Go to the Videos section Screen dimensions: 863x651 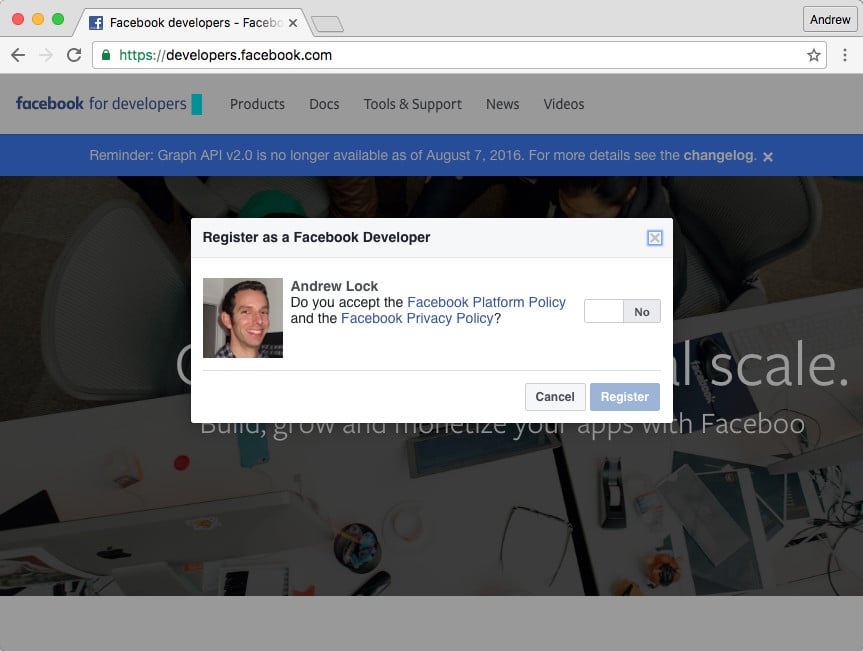[564, 104]
